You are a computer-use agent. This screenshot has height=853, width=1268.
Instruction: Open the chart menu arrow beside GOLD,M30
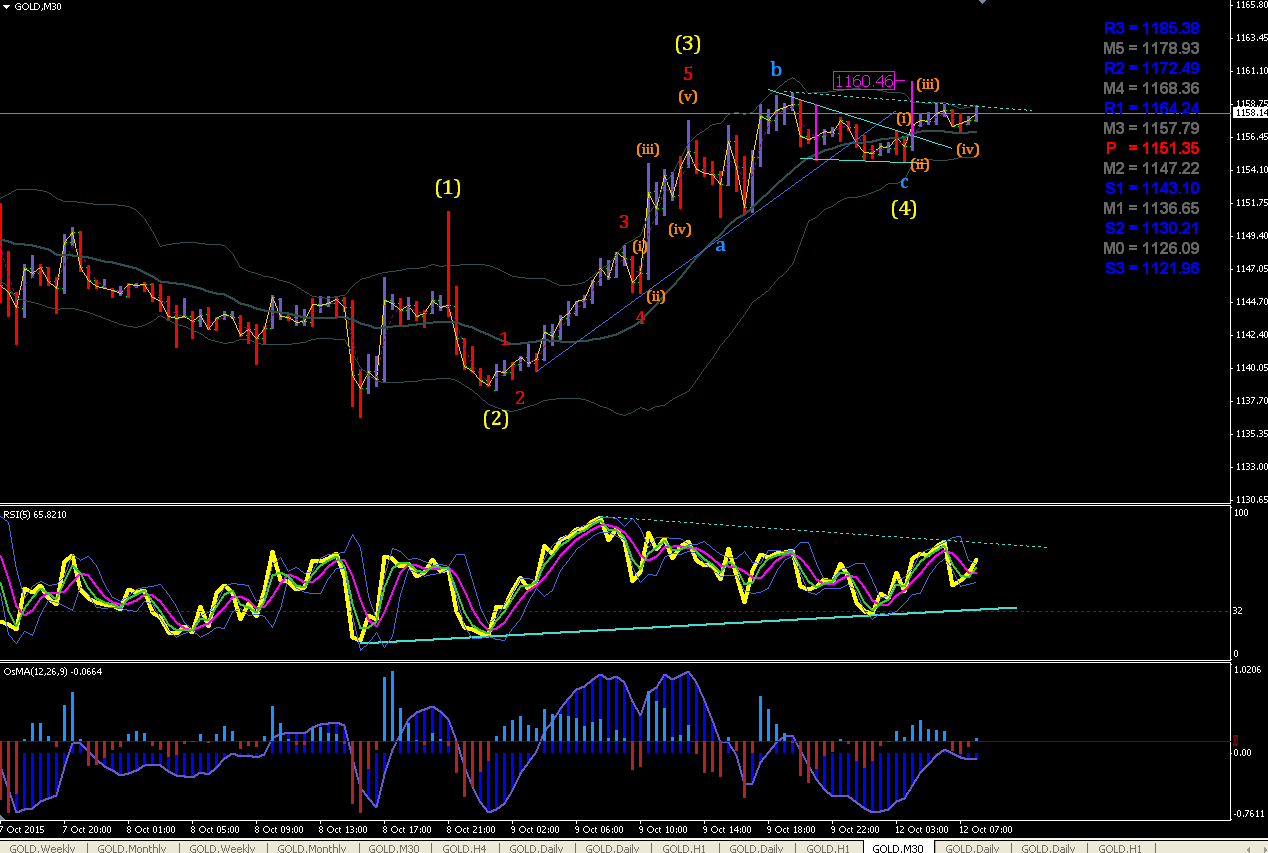7,7
